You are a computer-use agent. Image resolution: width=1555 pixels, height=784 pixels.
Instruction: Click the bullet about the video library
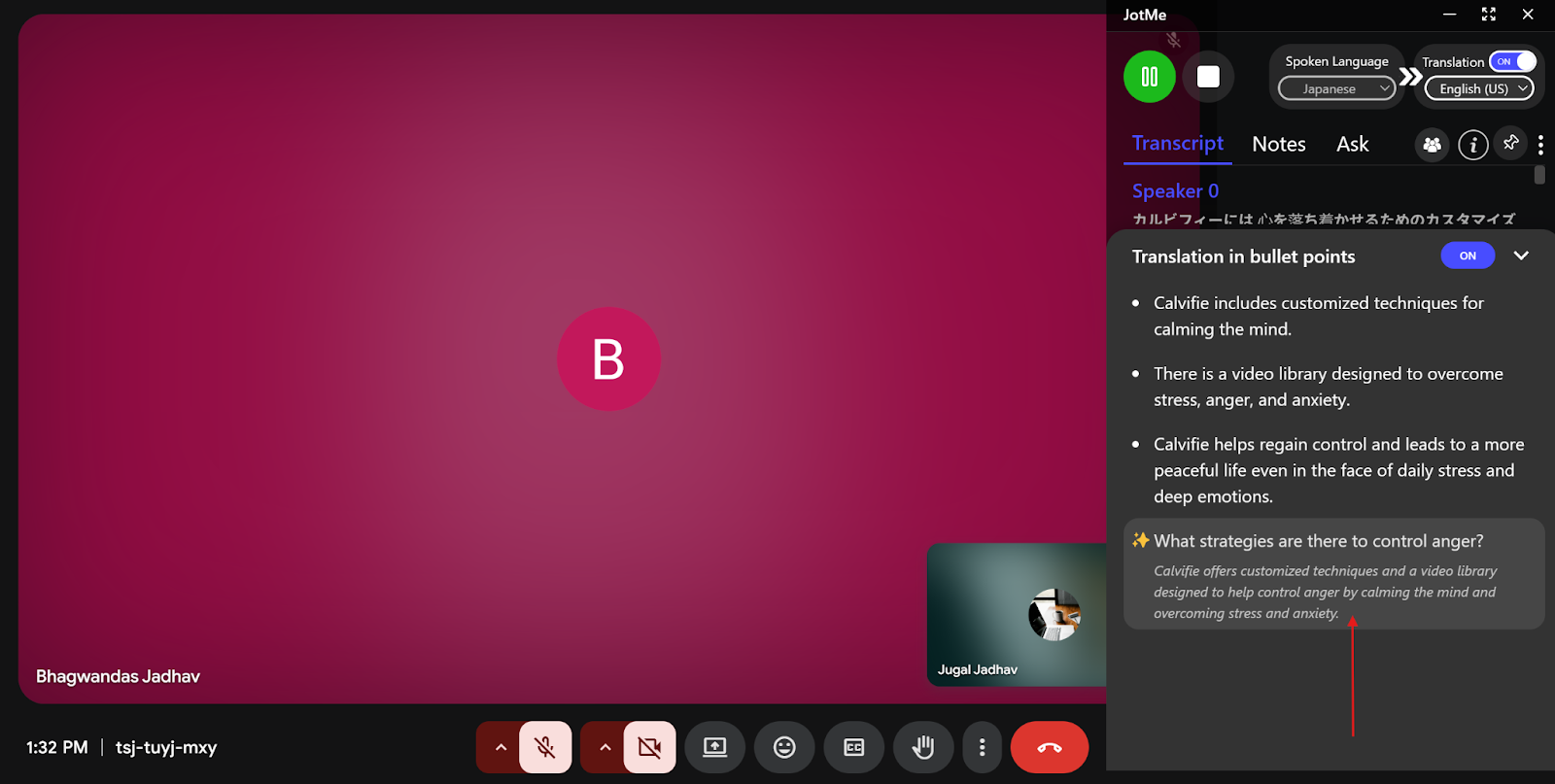pyautogui.click(x=1329, y=387)
